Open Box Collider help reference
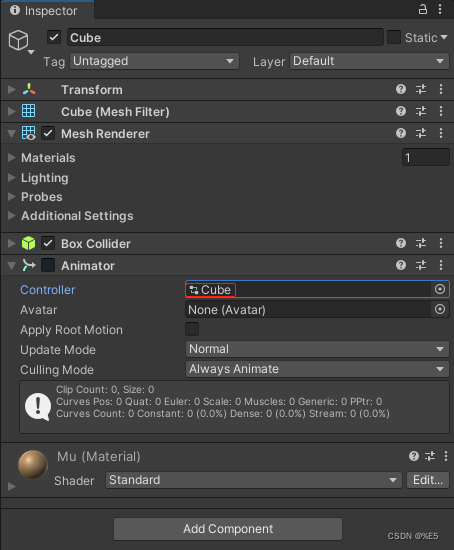This screenshot has height=550, width=454. click(x=401, y=243)
